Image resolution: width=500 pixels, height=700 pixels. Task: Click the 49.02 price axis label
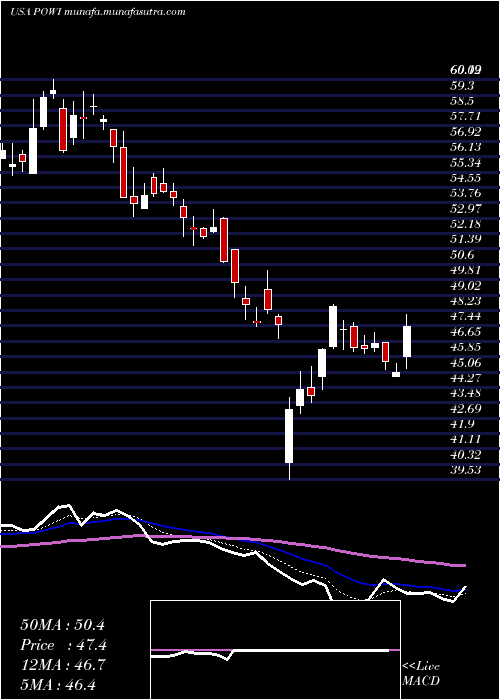[x=467, y=285]
